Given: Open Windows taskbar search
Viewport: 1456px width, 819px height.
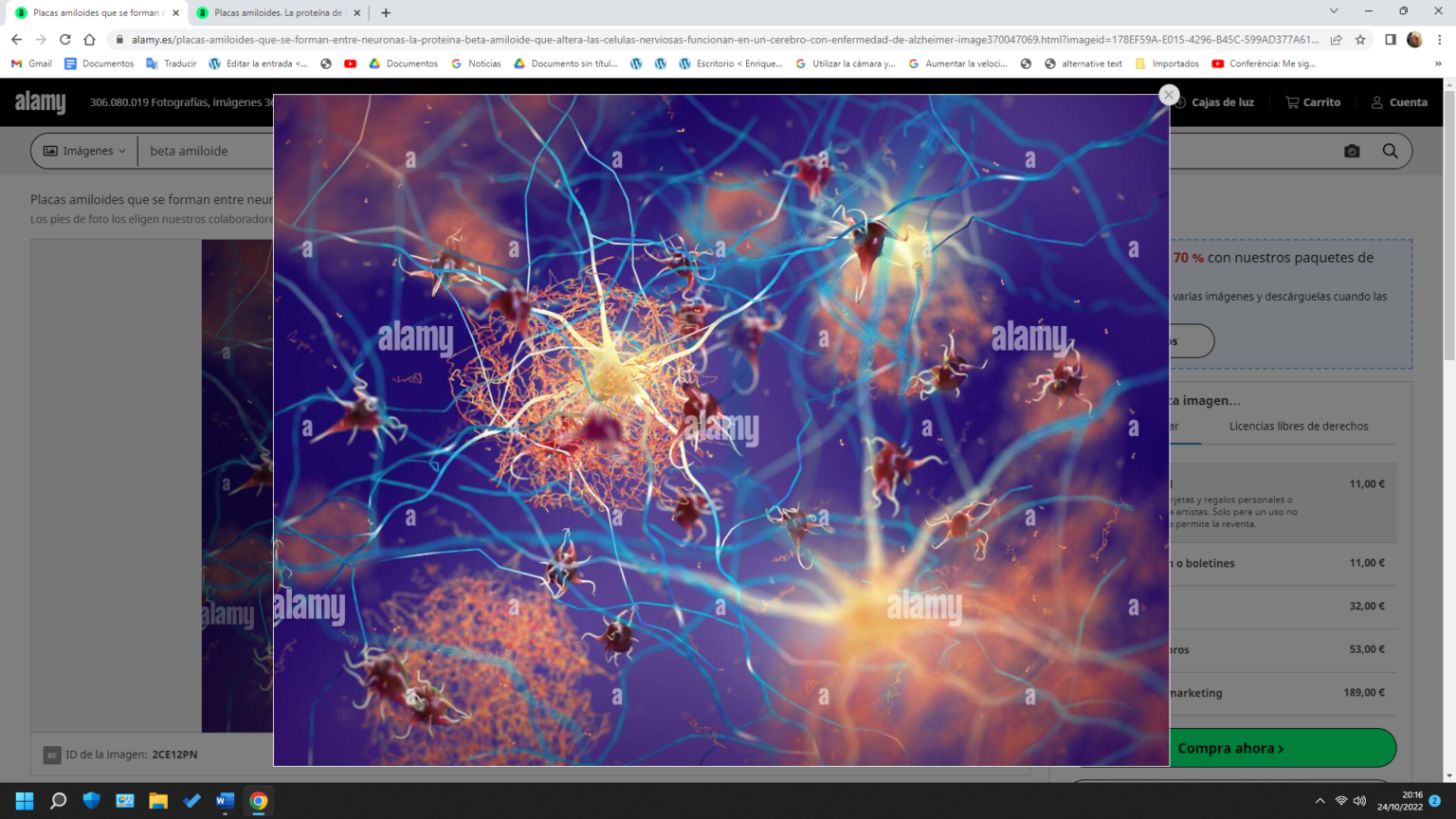Looking at the screenshot, I should pyautogui.click(x=58, y=801).
